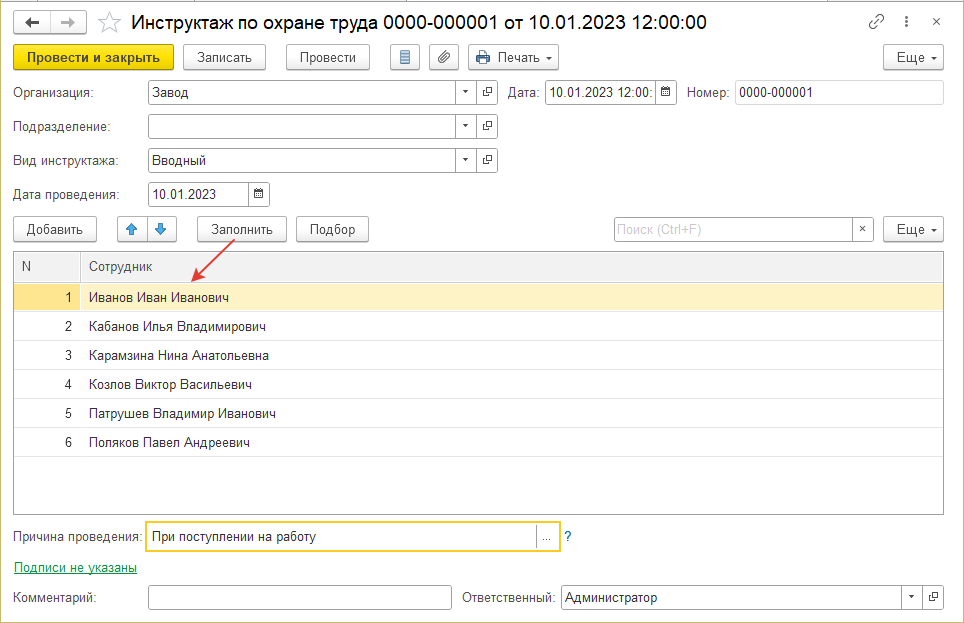Click the Записать button

[224, 57]
